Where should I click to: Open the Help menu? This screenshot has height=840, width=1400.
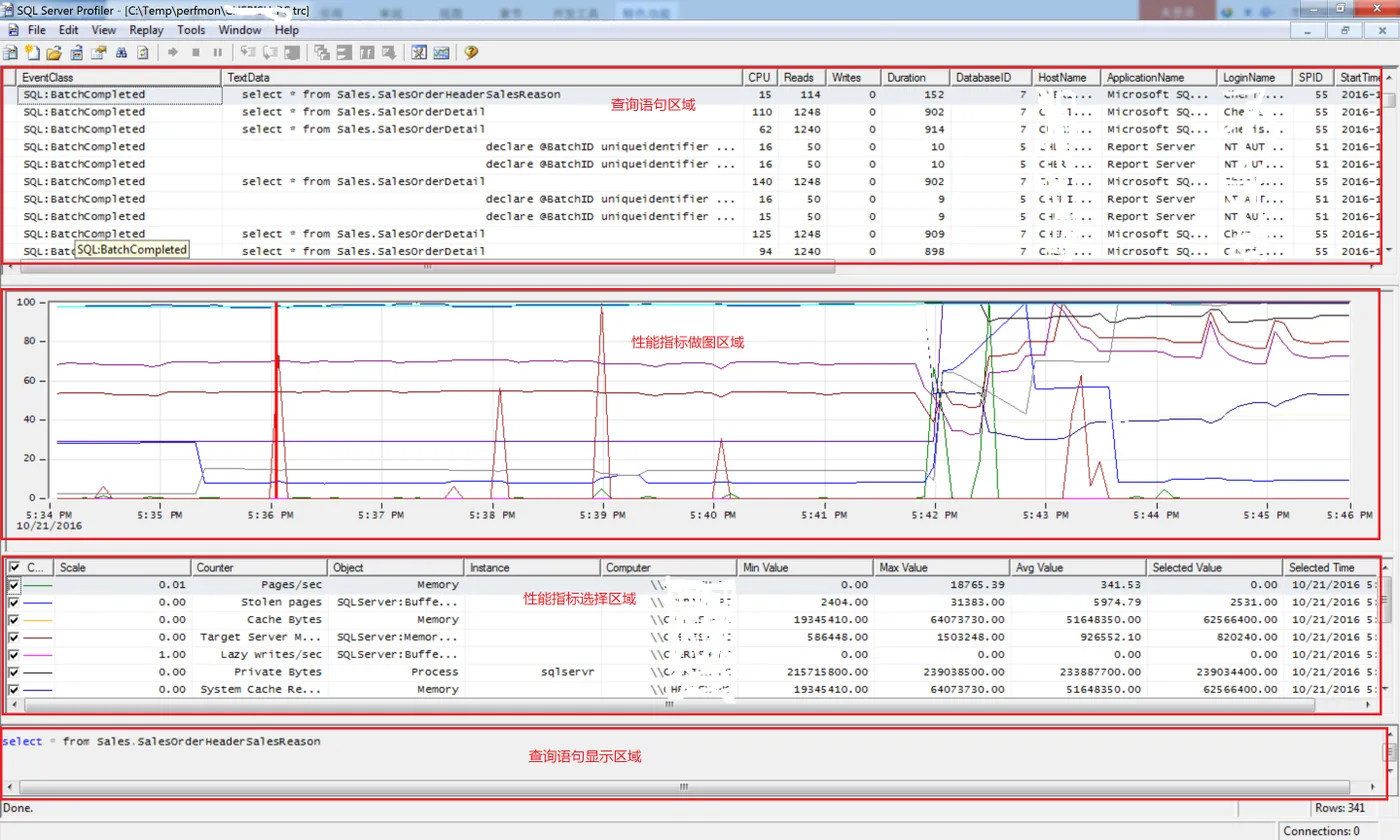[287, 30]
